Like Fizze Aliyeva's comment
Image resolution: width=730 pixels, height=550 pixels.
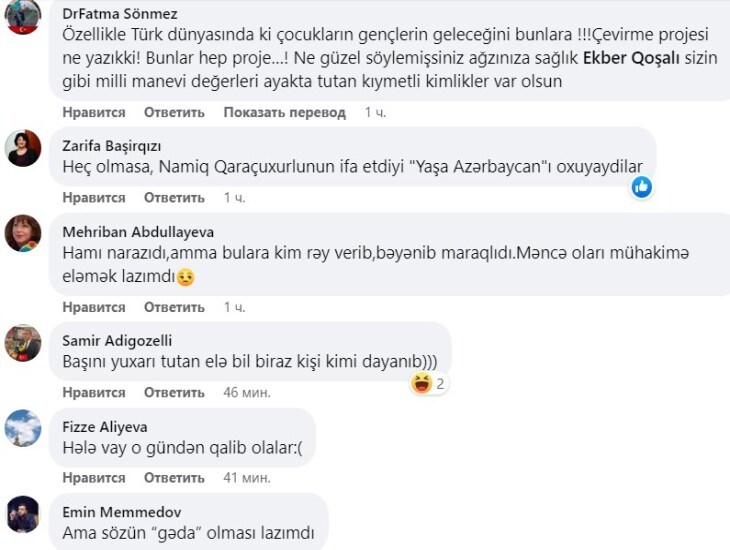tap(94, 478)
